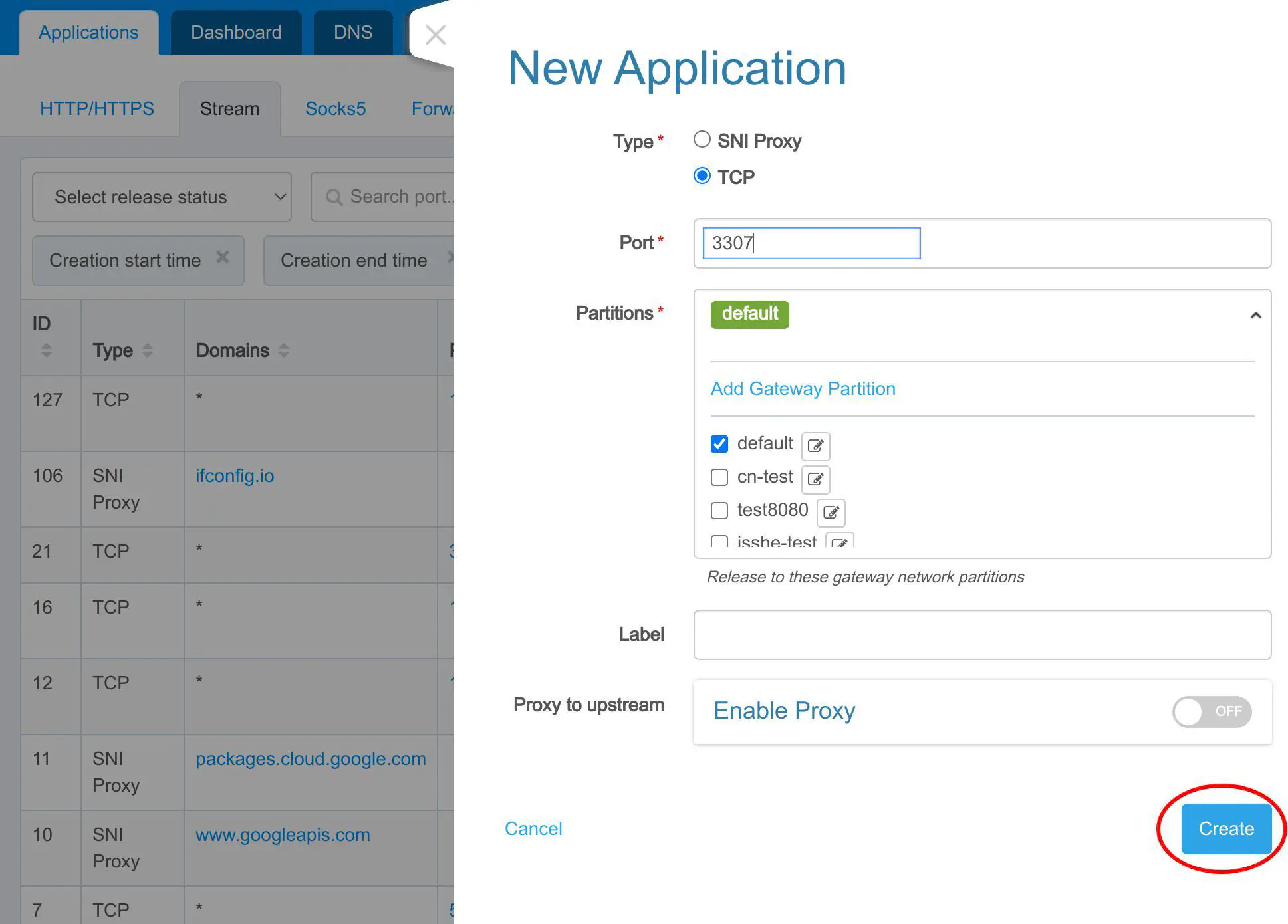Turn on the Enable Proxy switch
Screen dimensions: 1288x924
[1212, 711]
